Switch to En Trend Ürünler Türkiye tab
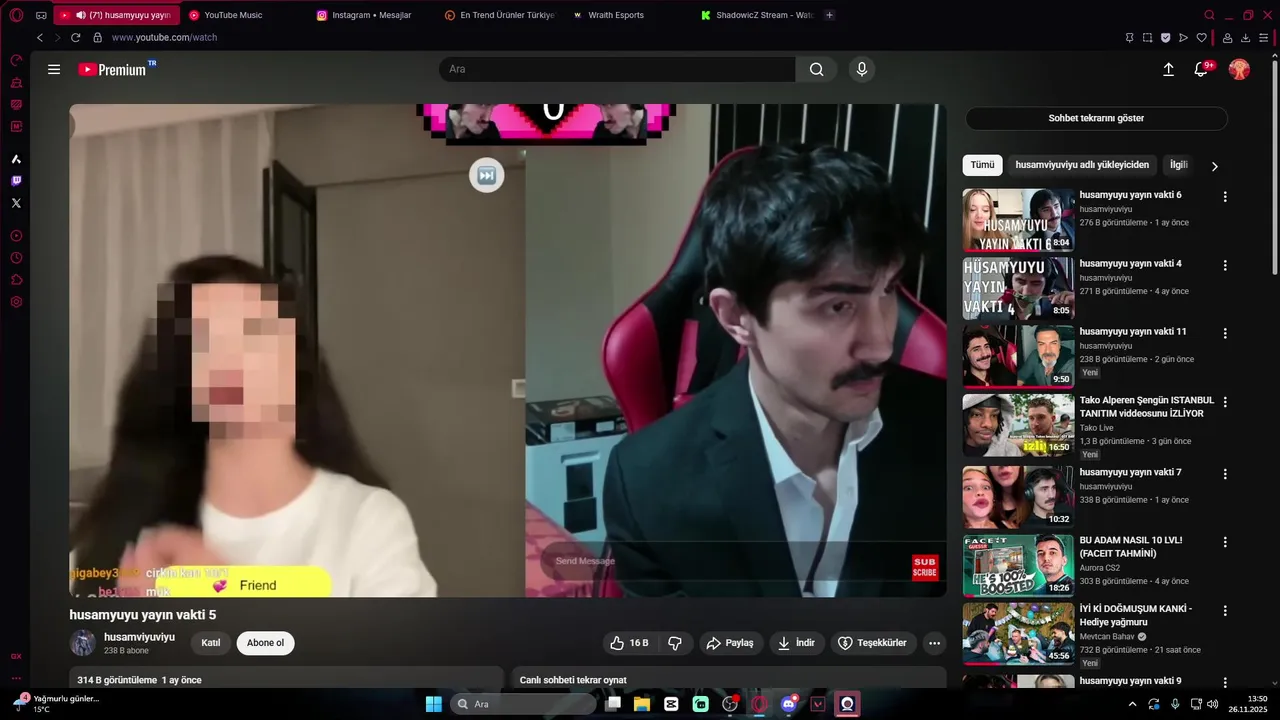The width and height of the screenshot is (1280, 720). coord(501,15)
